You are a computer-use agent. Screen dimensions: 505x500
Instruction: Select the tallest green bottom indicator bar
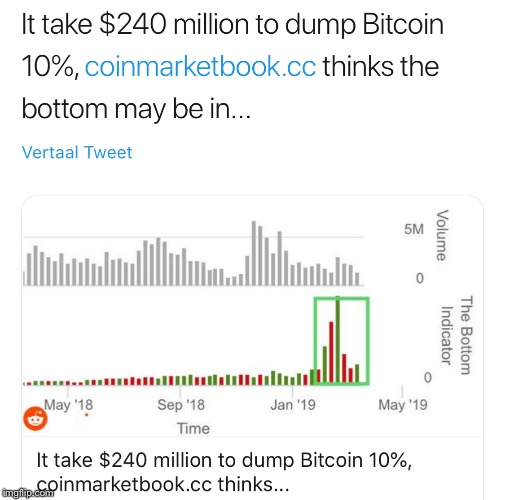click(338, 339)
